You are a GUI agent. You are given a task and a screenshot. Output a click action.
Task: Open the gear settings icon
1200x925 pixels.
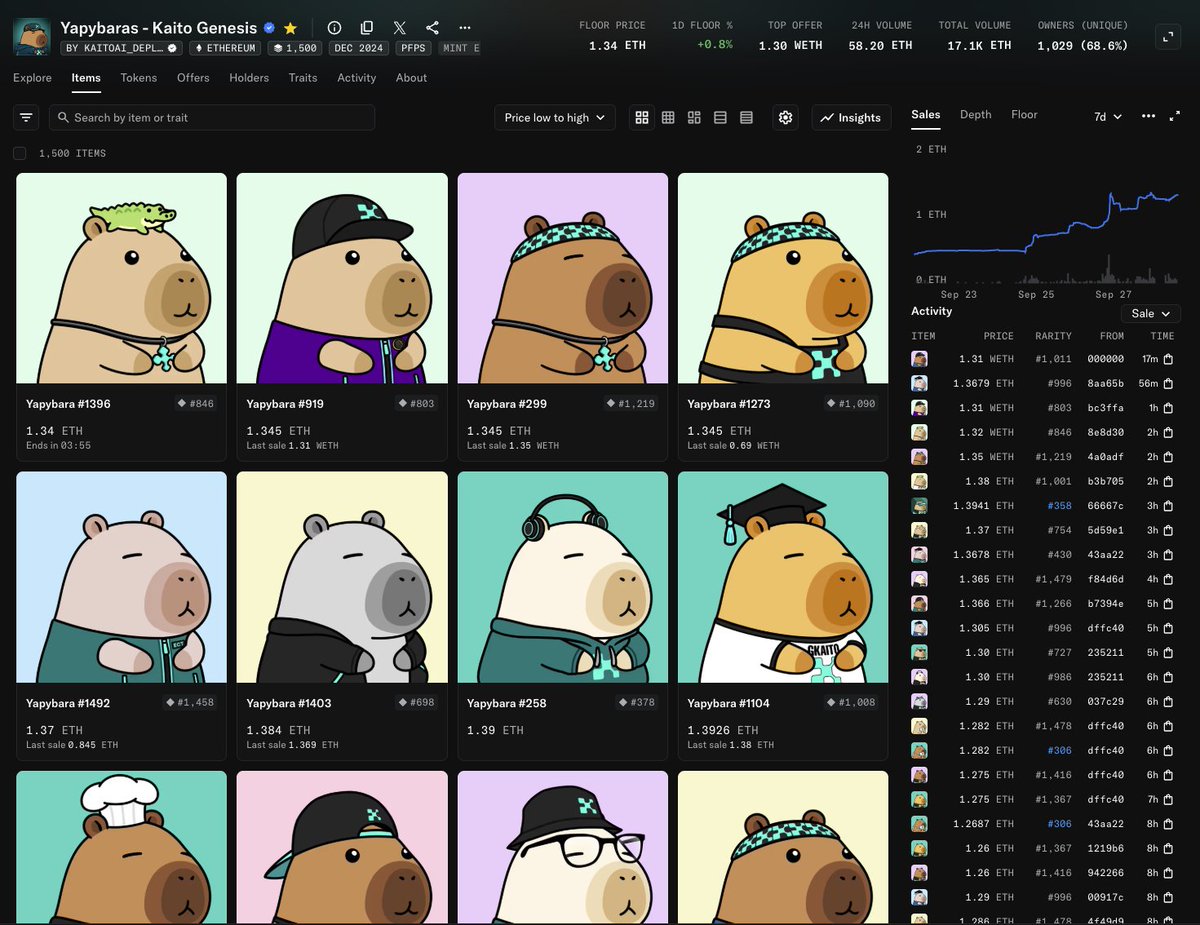tap(786, 117)
